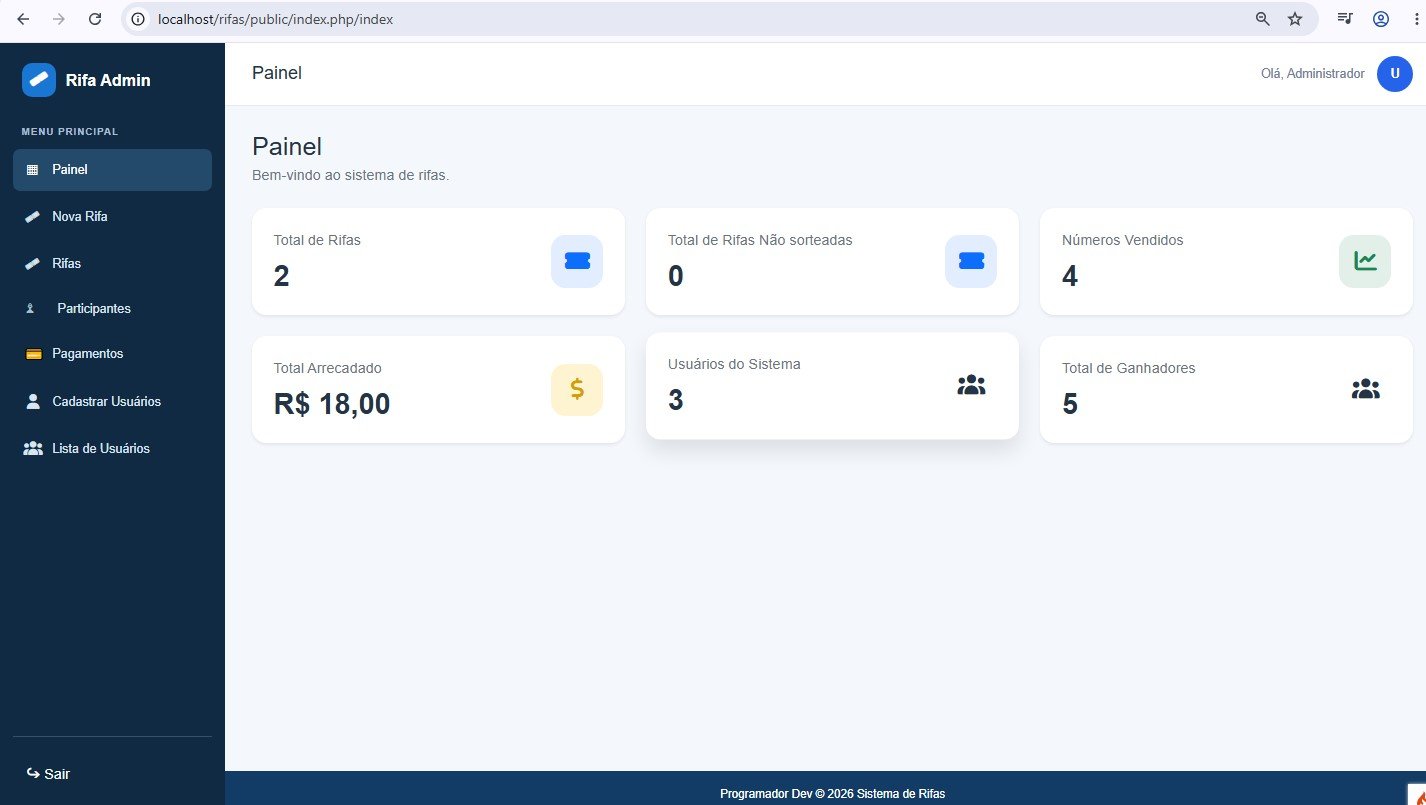This screenshot has width=1426, height=805.
Task: Open the browser profile icon
Action: click(1381, 19)
